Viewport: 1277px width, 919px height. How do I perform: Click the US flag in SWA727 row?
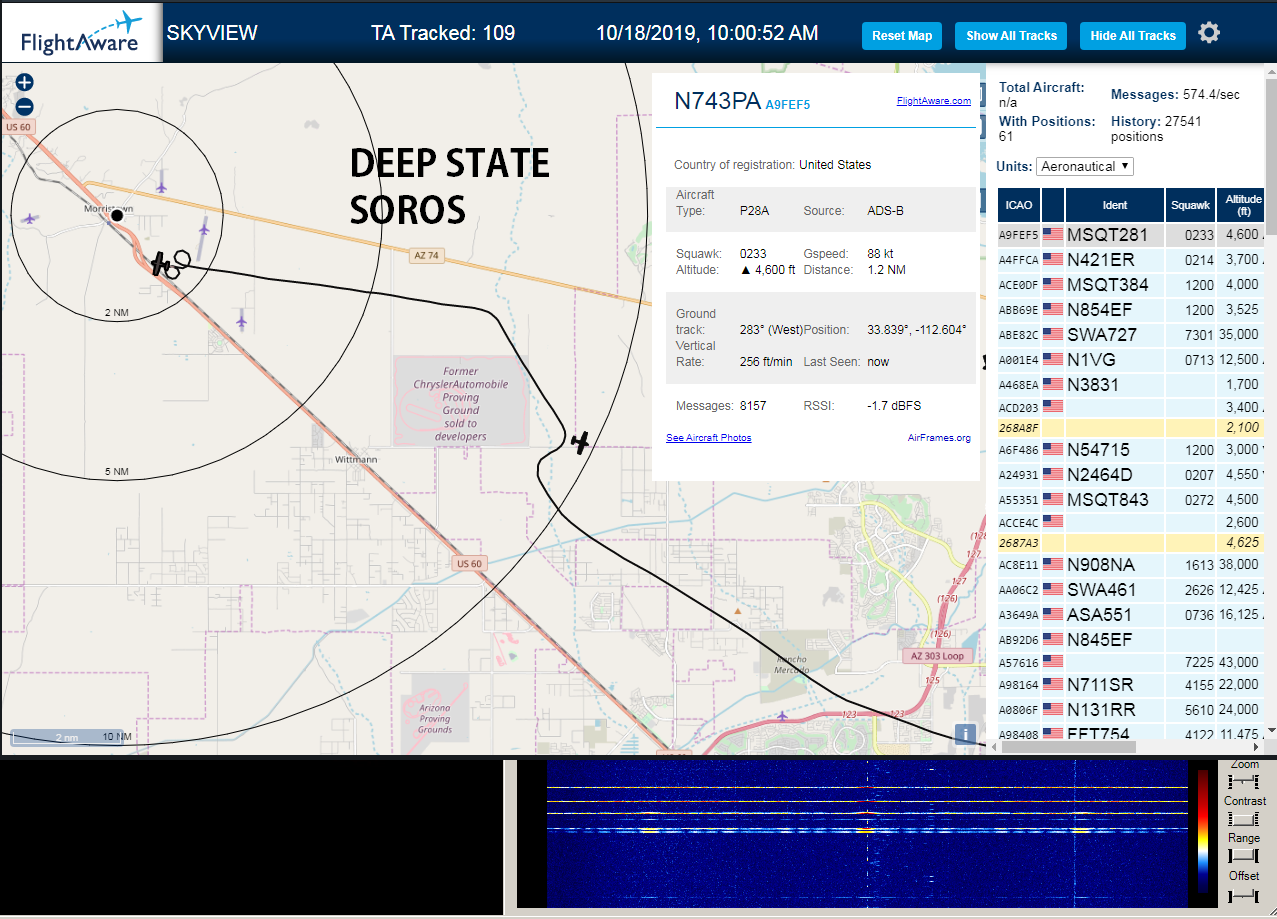pyautogui.click(x=1052, y=335)
